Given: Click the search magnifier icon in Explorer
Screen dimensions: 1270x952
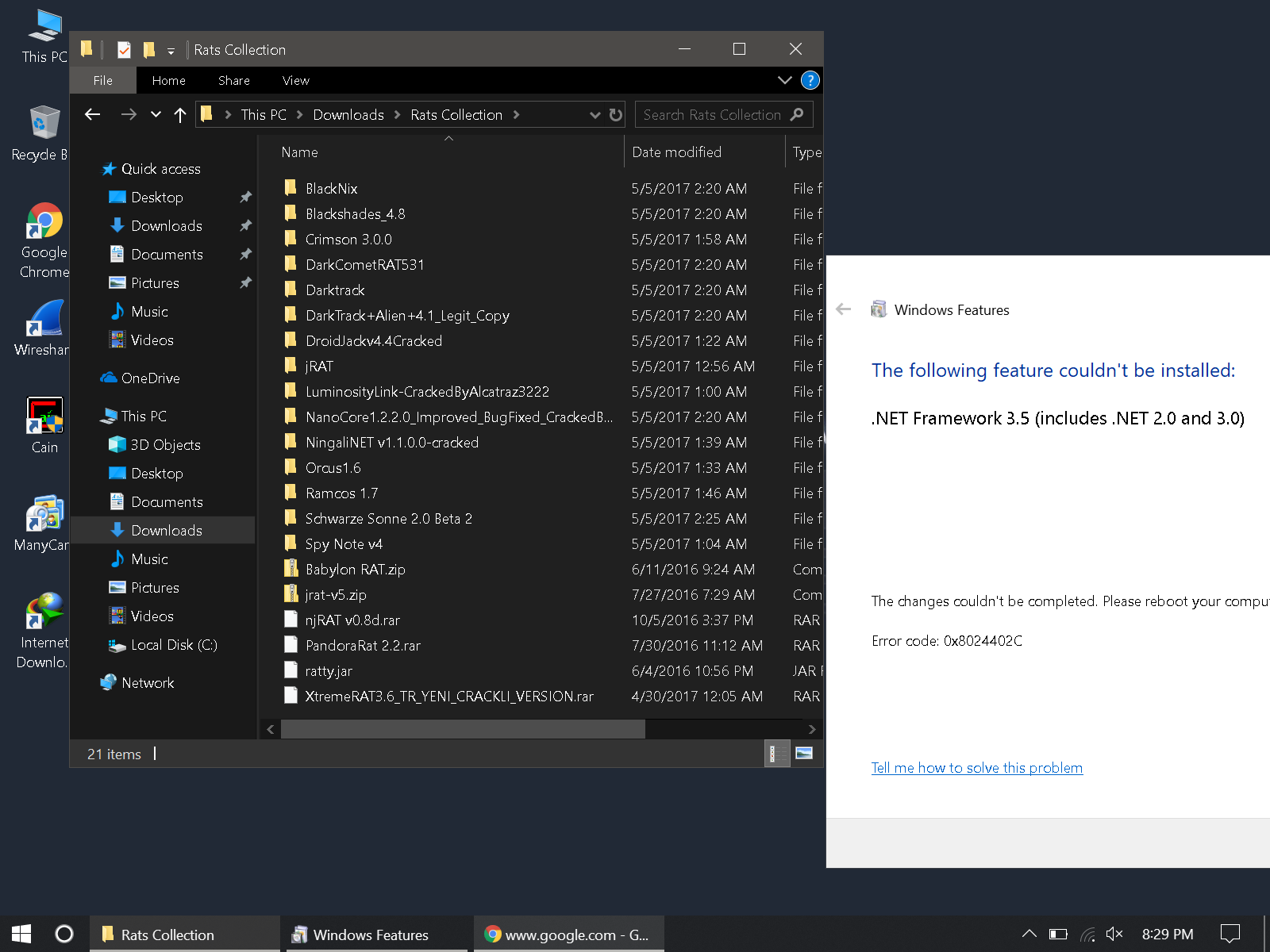Looking at the screenshot, I should click(x=797, y=114).
